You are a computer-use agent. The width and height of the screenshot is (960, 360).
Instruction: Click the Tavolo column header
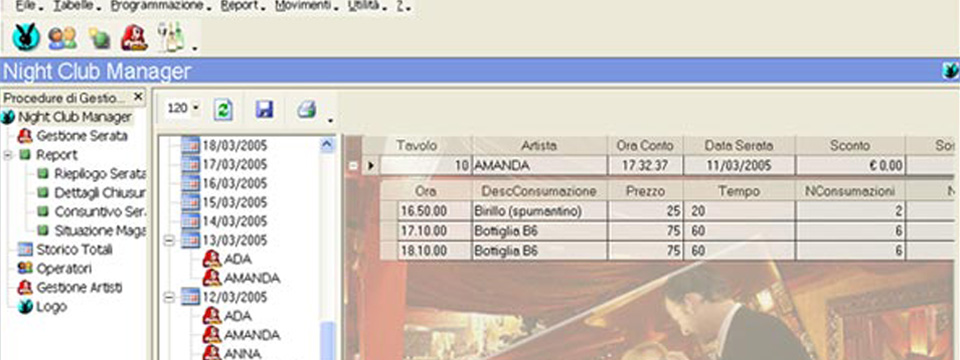[x=417, y=146]
